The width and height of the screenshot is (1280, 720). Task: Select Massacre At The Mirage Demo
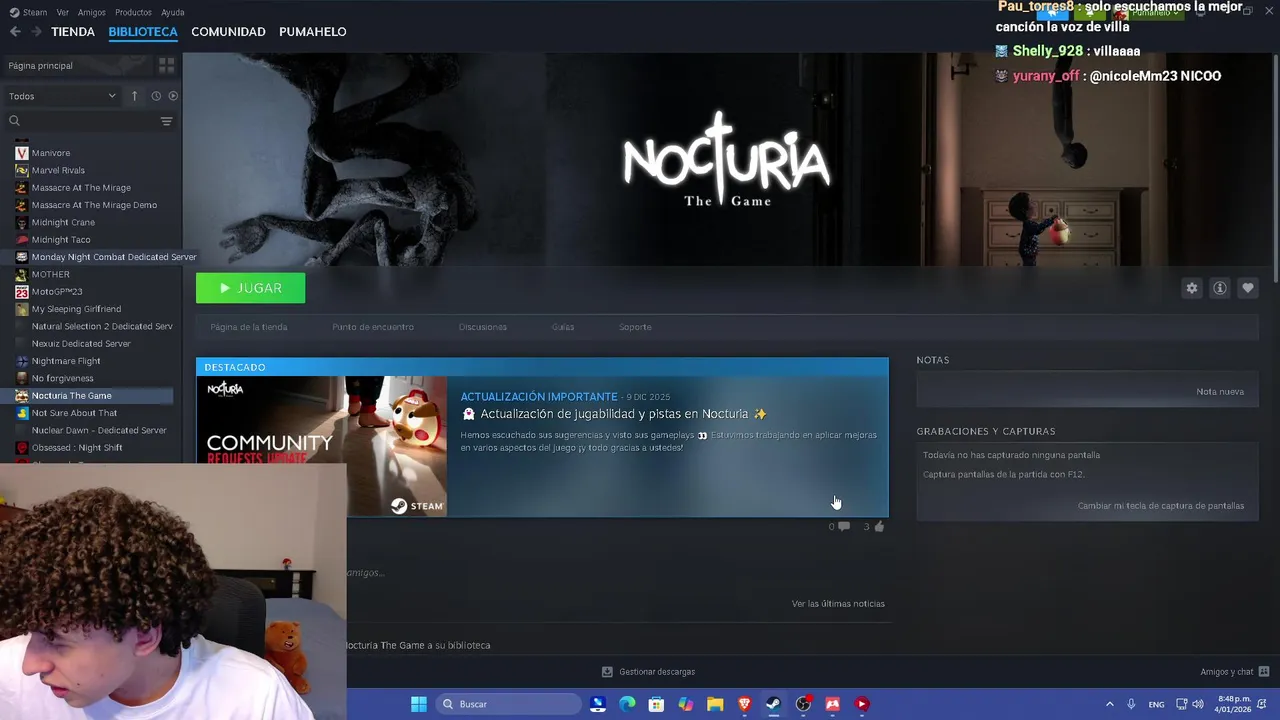coord(94,205)
